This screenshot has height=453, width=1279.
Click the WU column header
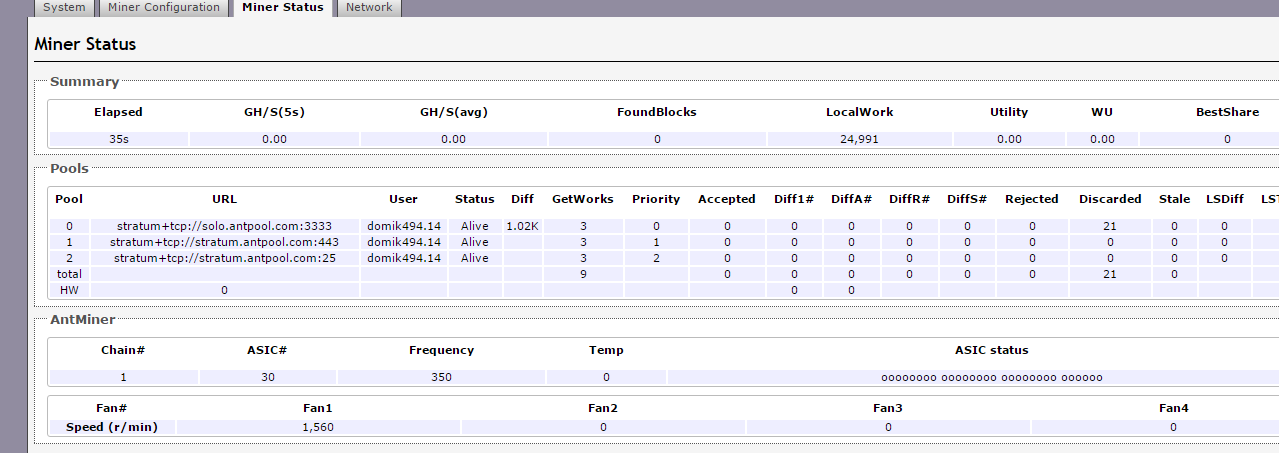coord(1102,113)
